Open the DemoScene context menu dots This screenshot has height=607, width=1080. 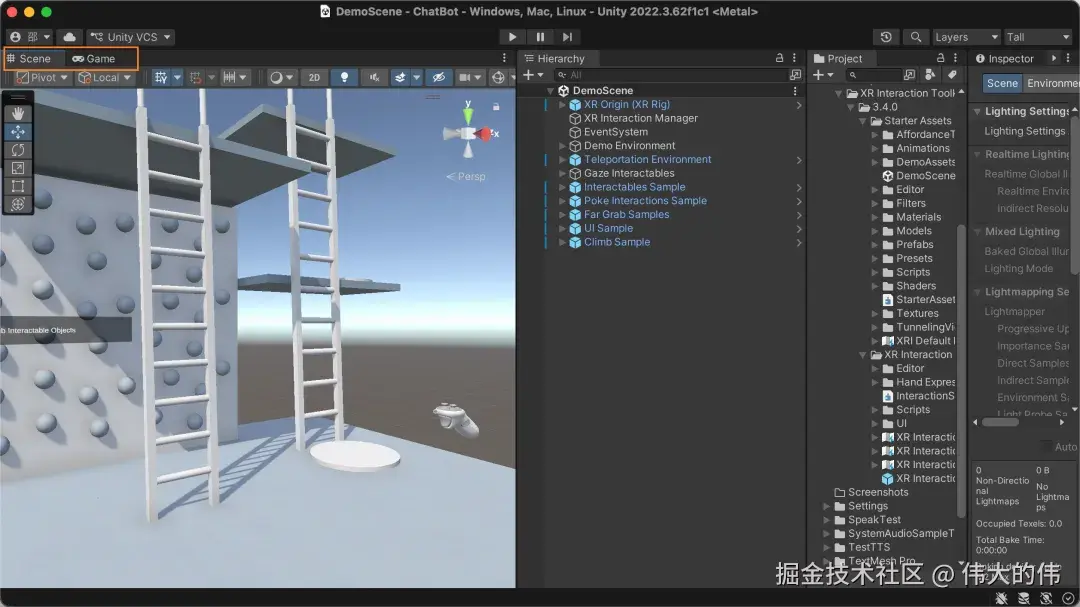pos(795,91)
